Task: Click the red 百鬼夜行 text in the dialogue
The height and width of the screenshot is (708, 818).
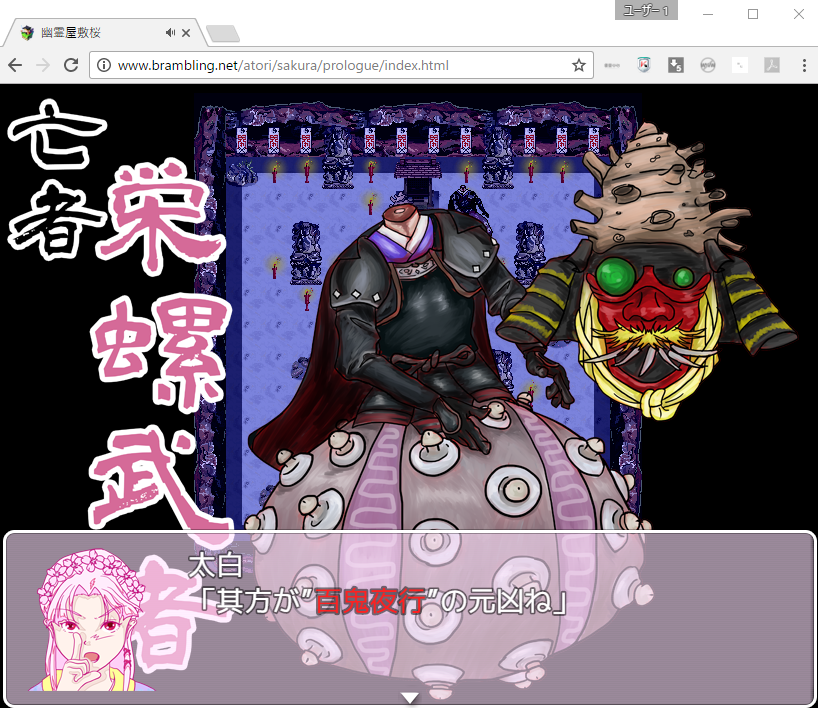Action: [370, 602]
